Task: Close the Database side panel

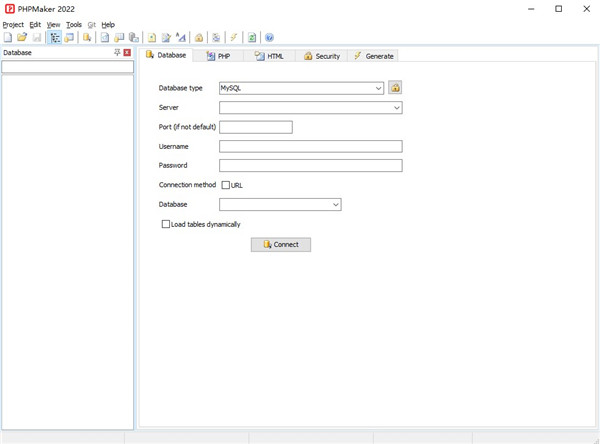Action: (x=127, y=52)
